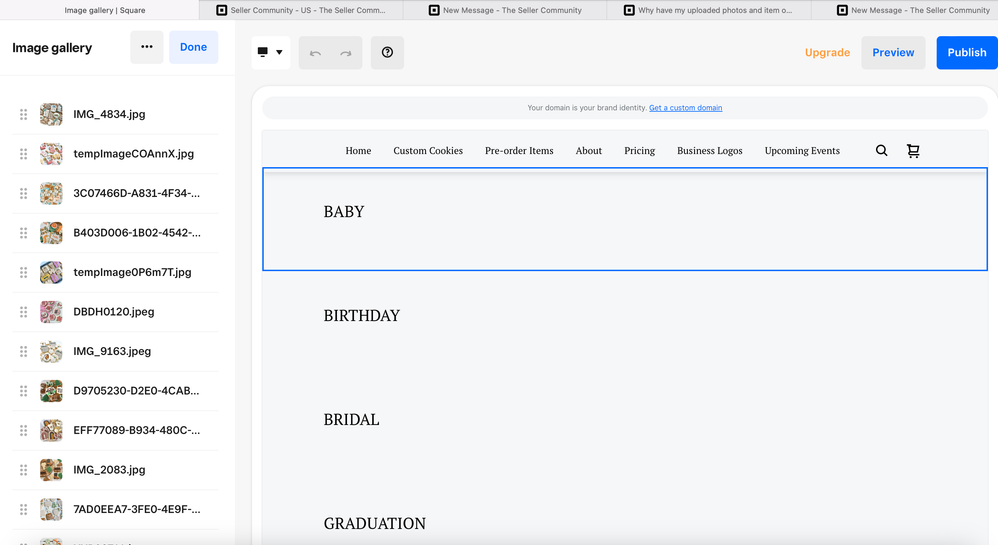The image size is (998, 545).
Task: Select the tempImageCOAnnX.jpg thumbnail
Action: tap(51, 154)
